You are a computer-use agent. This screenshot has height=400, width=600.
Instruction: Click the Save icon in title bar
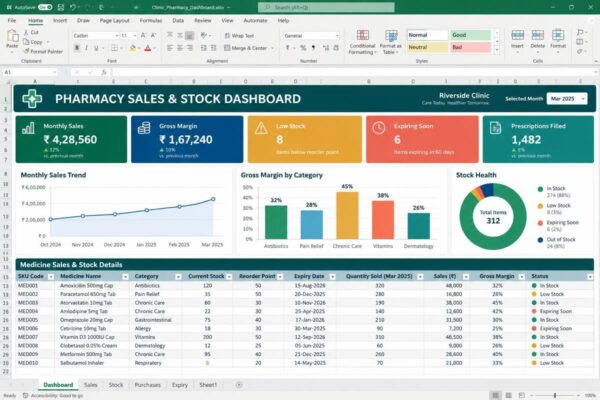(60, 7)
